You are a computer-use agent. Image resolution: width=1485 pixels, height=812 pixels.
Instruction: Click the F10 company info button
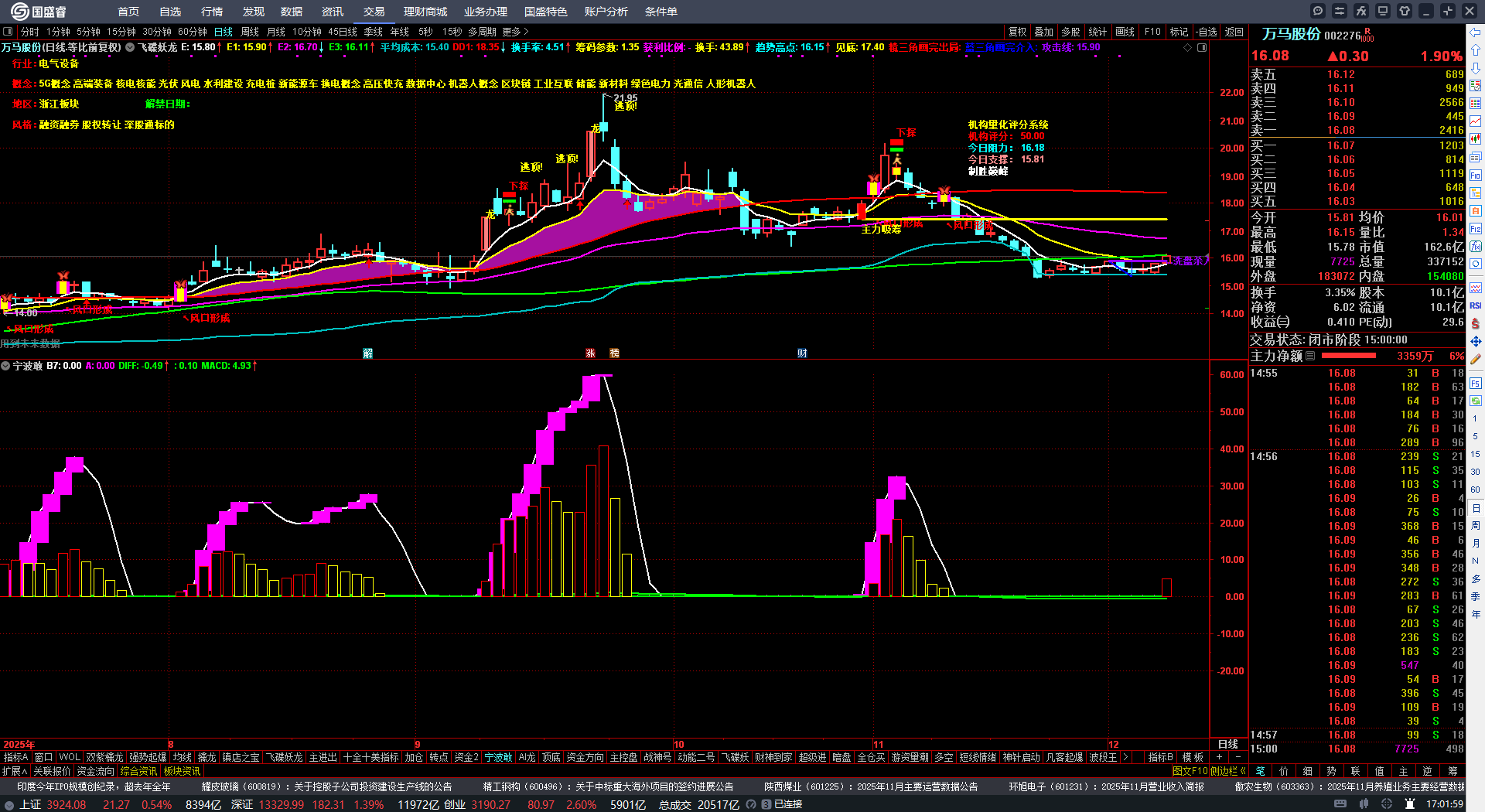click(x=1152, y=32)
